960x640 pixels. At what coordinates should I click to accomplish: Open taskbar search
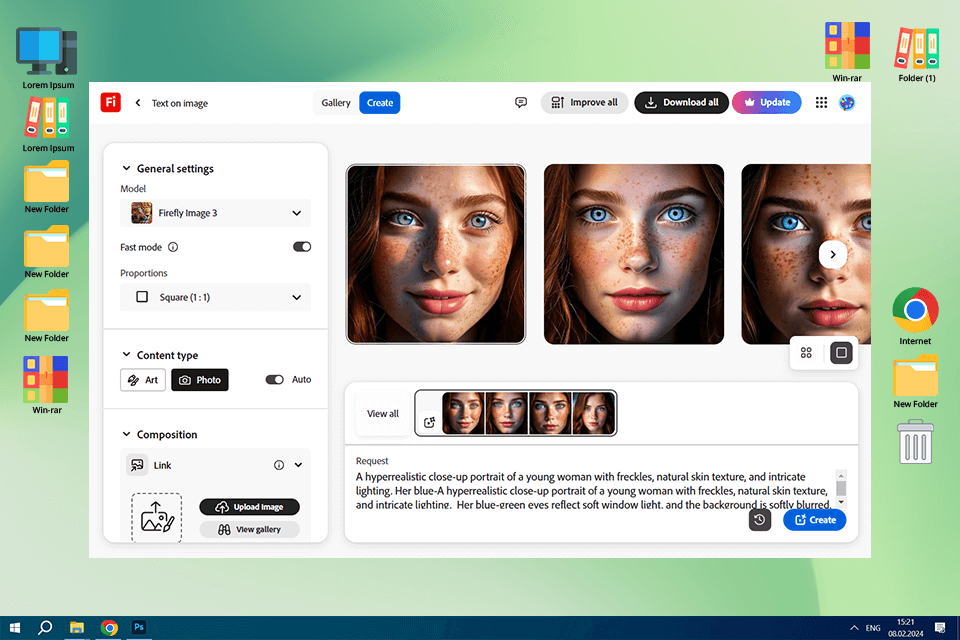tap(45, 628)
